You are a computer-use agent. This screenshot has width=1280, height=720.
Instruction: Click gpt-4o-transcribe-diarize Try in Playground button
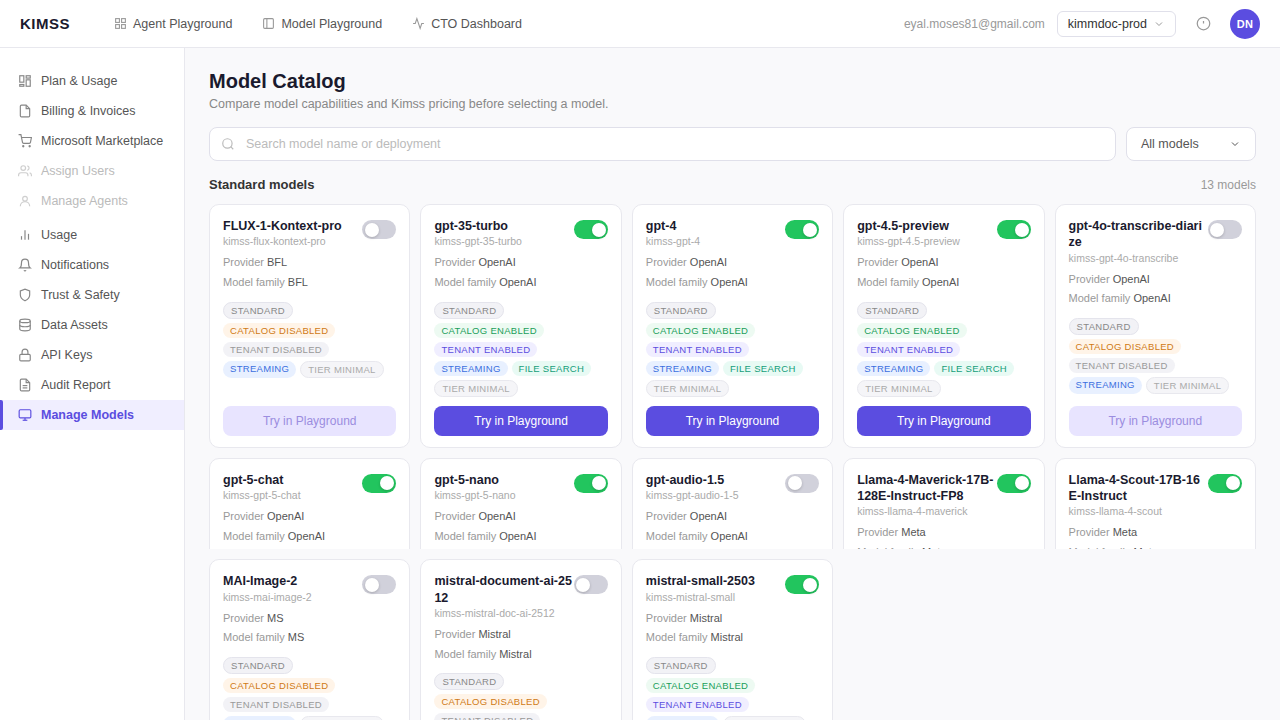(1155, 421)
